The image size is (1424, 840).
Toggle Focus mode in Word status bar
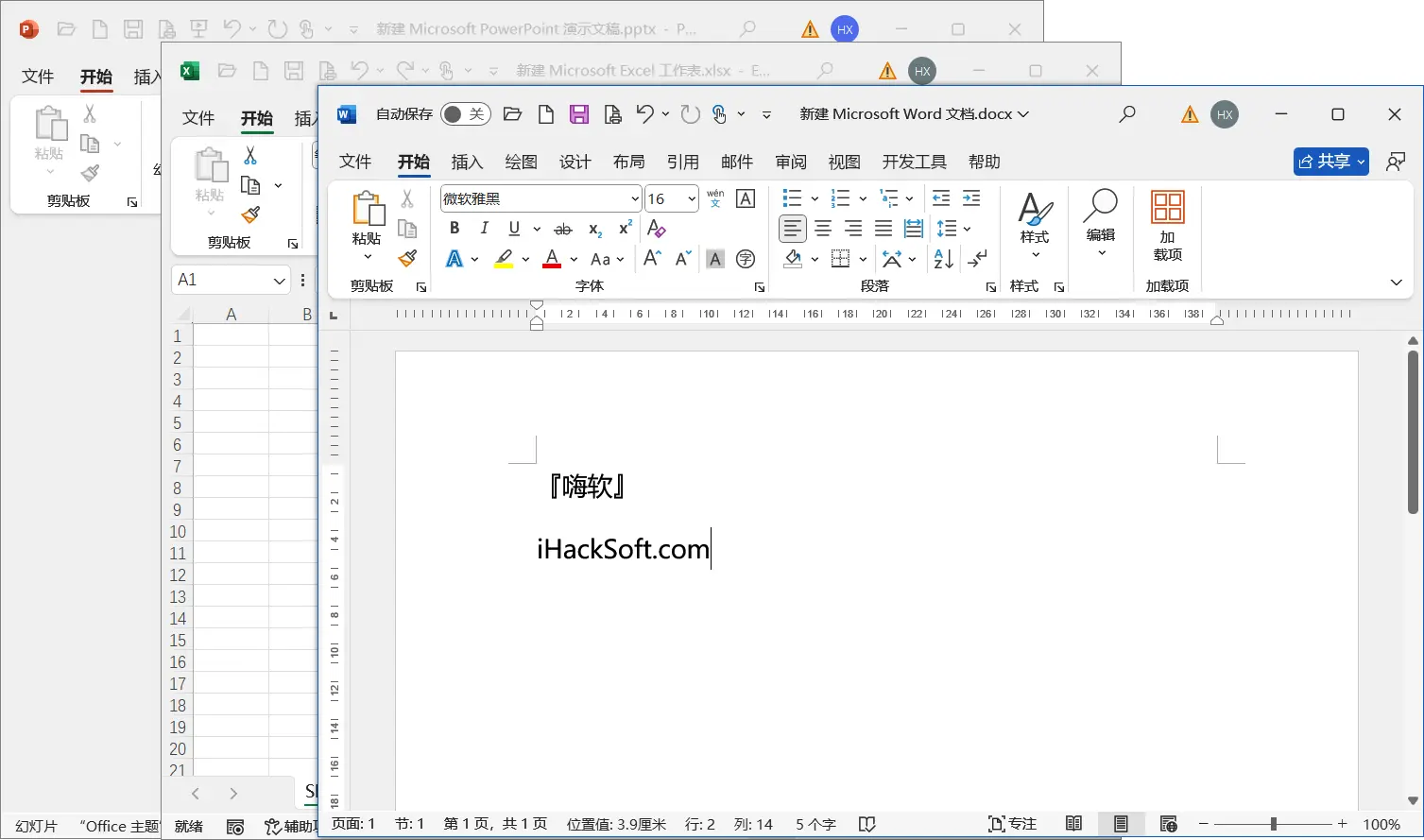(x=1012, y=824)
